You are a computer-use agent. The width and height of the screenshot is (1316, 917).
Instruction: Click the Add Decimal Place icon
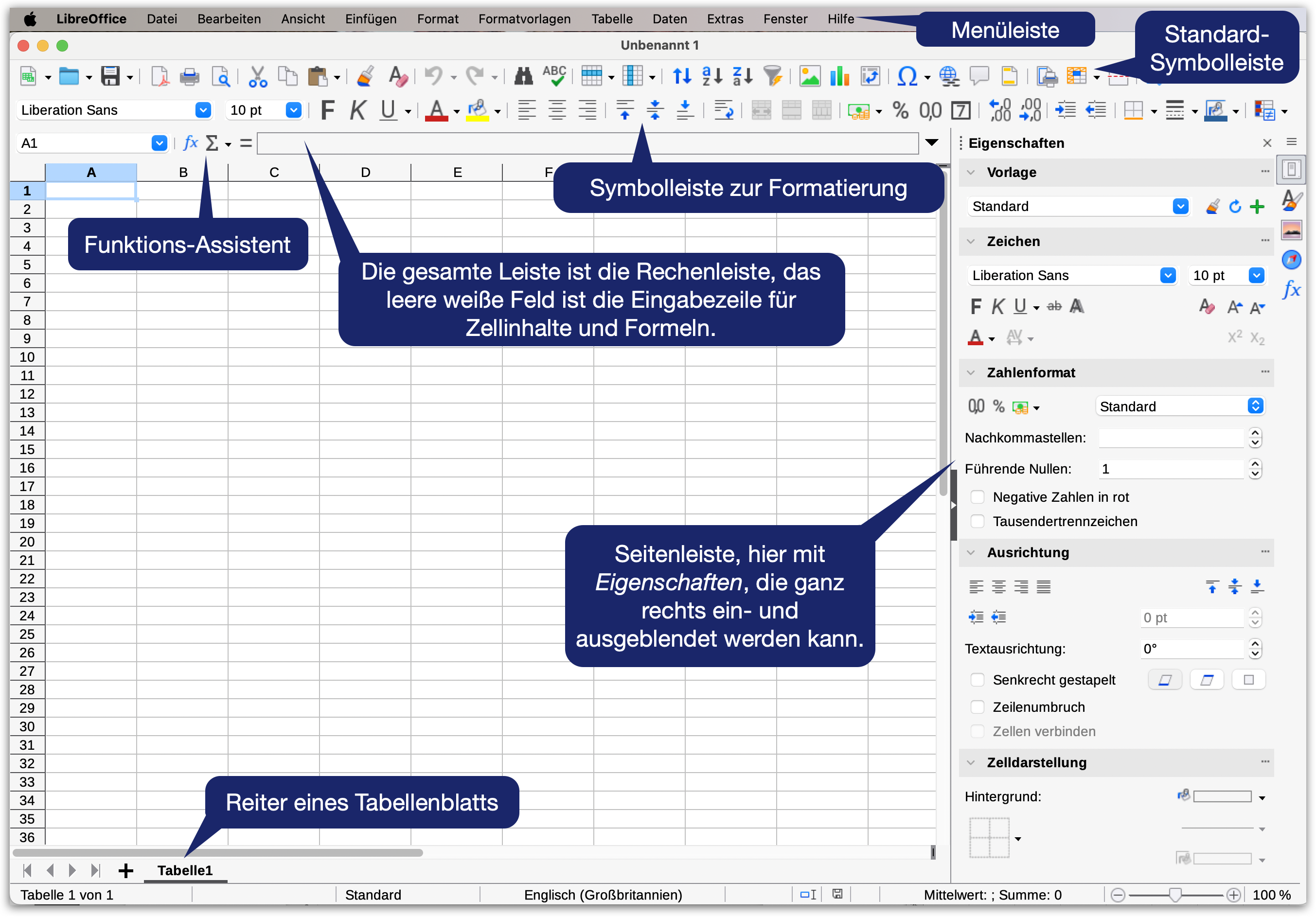(x=1000, y=110)
